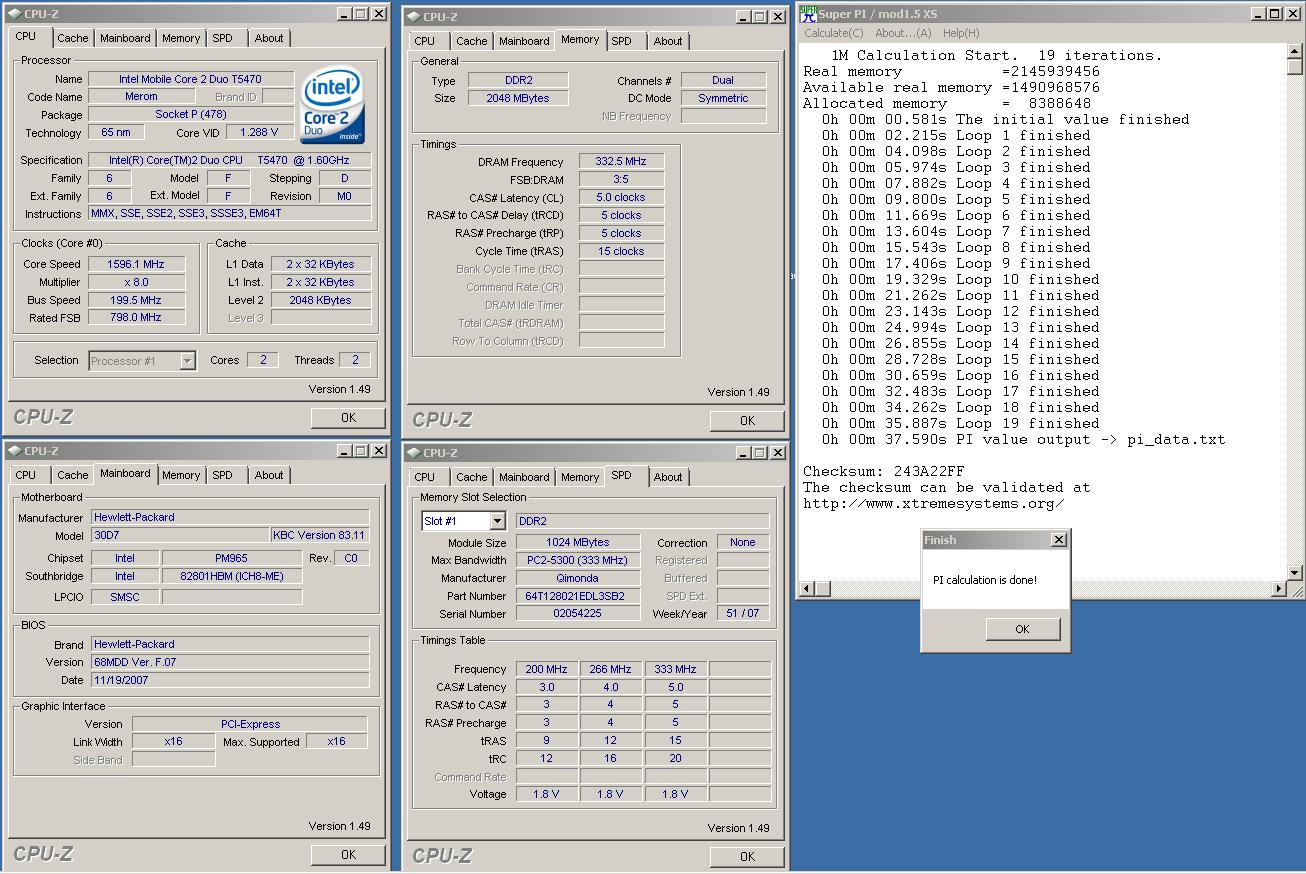Click the Cycle Time value 15 clocks
The width and height of the screenshot is (1306, 874).
621,251
